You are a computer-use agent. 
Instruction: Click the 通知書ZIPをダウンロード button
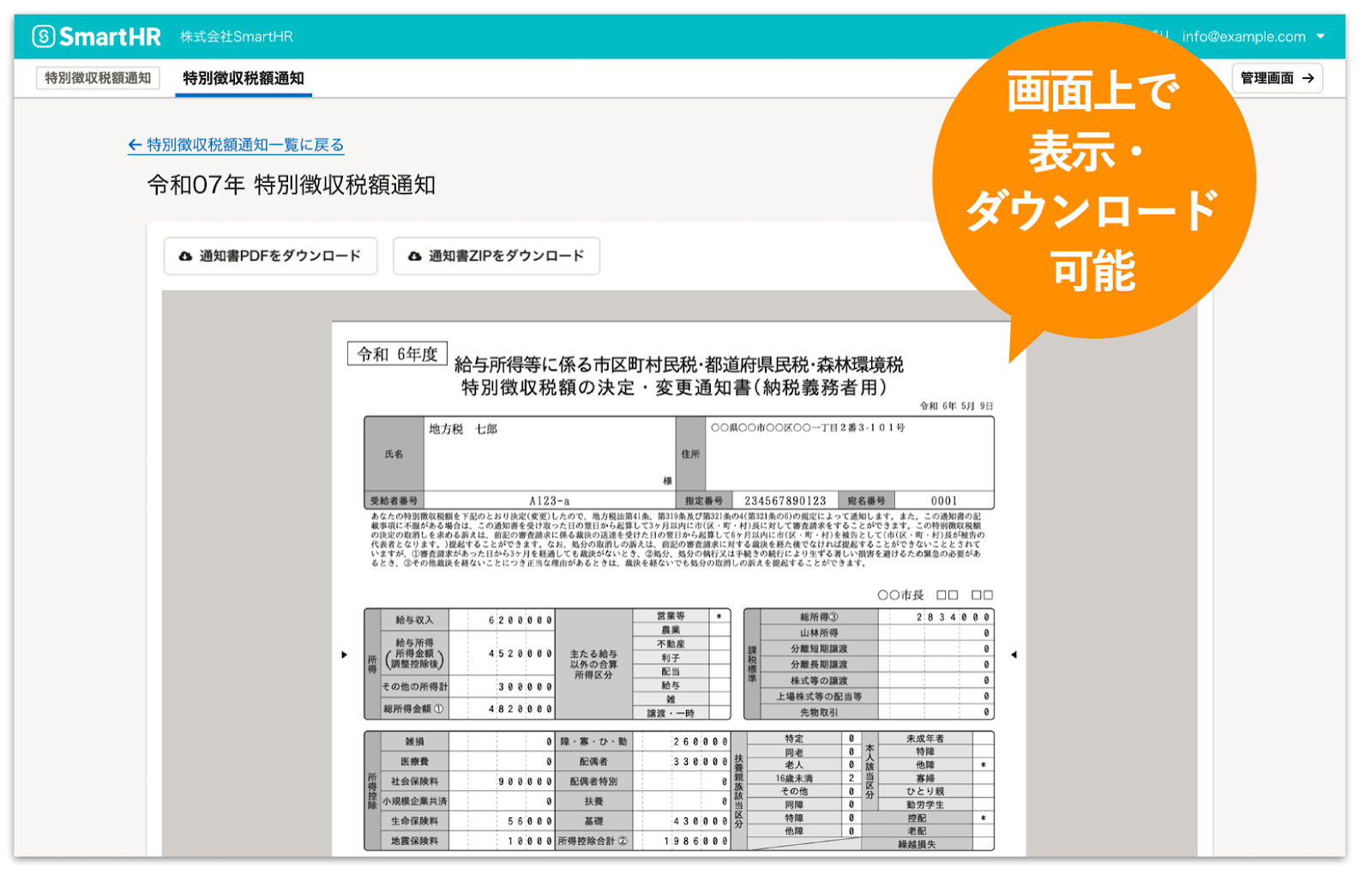pos(496,255)
